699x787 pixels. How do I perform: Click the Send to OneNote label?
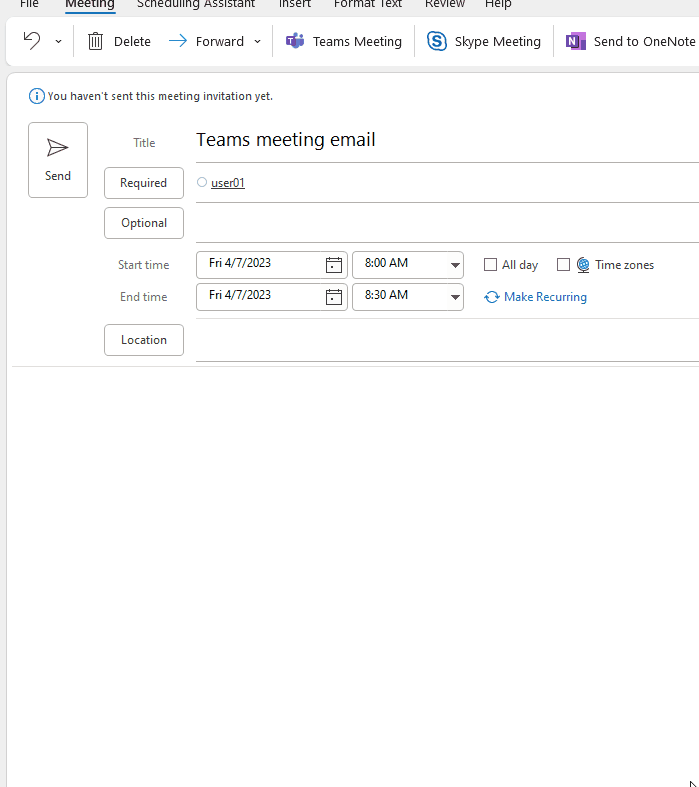pyautogui.click(x=645, y=42)
